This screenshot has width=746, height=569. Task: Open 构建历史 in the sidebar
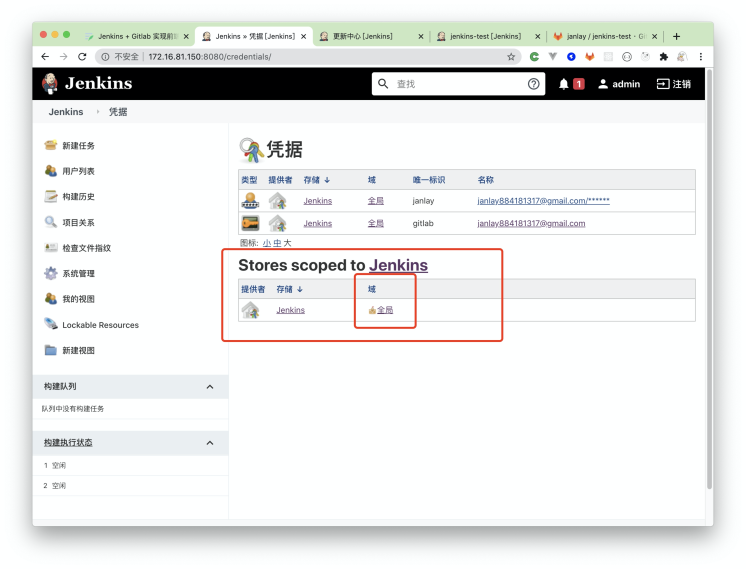pos(79,196)
